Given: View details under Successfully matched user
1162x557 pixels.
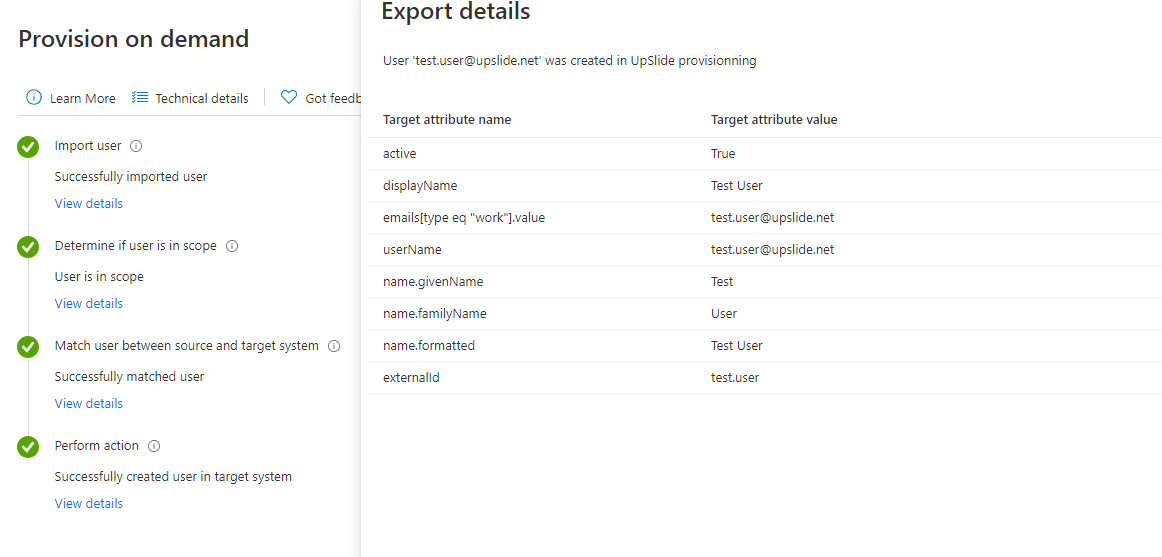Looking at the screenshot, I should tap(89, 403).
